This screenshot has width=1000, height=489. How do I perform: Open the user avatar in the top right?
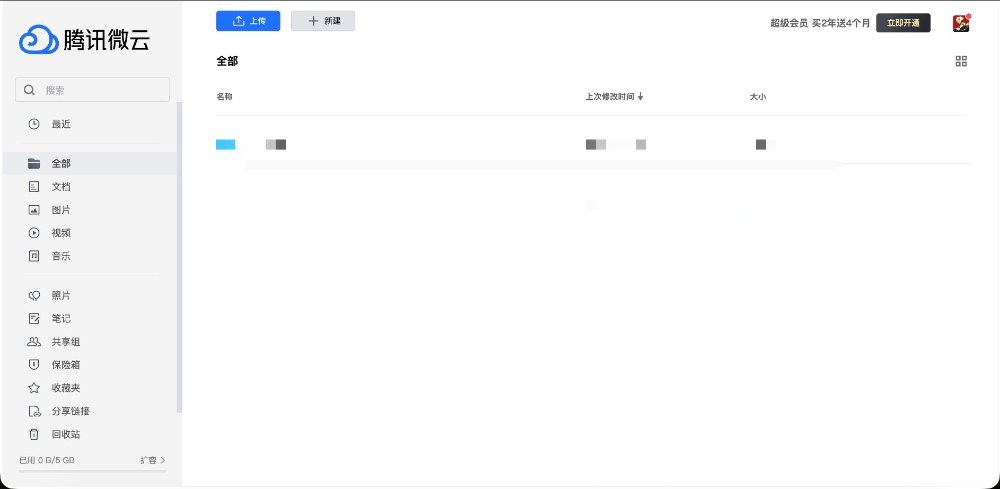tap(961, 23)
